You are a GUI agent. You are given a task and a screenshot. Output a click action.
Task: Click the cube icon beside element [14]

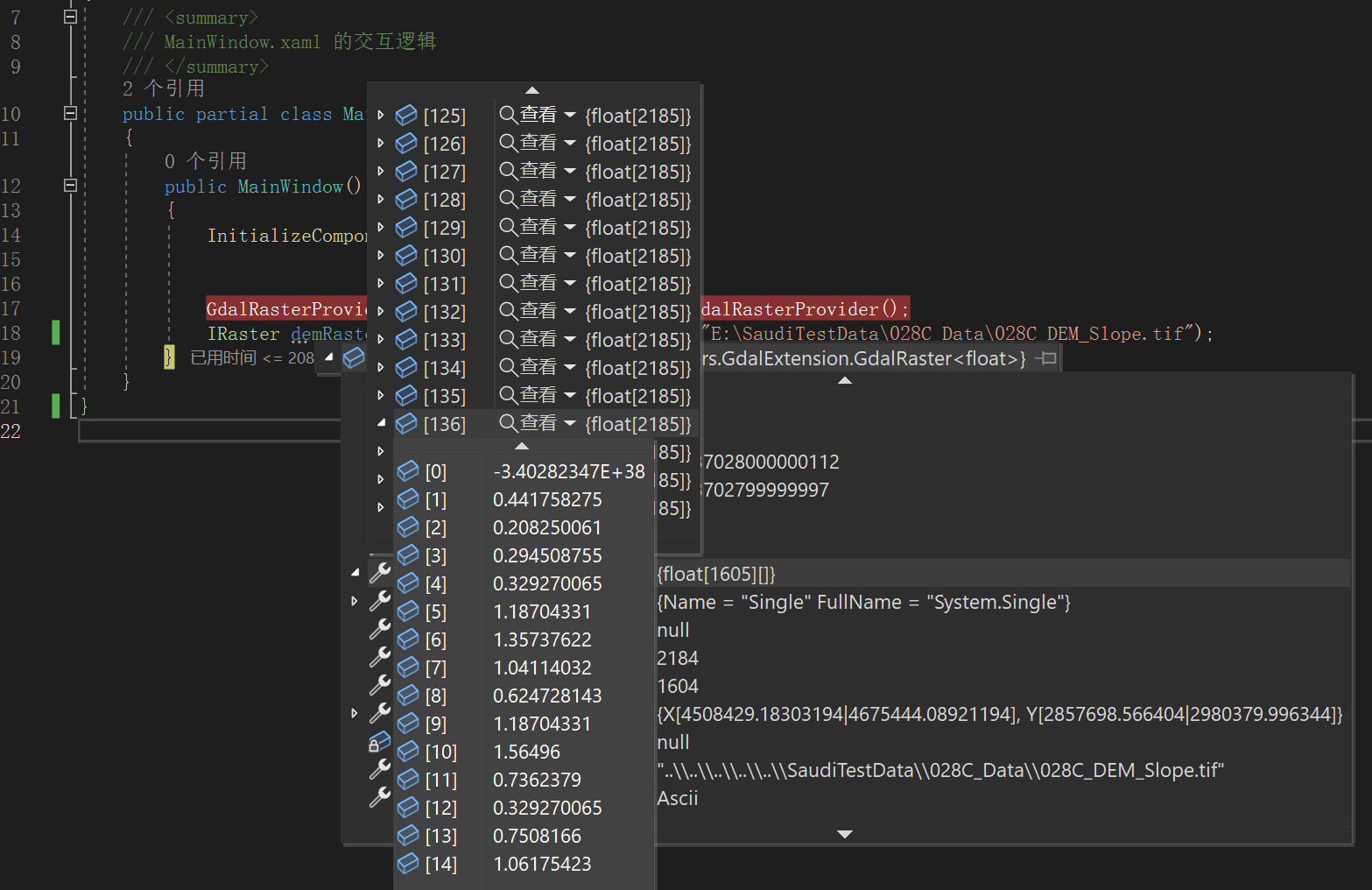408,864
